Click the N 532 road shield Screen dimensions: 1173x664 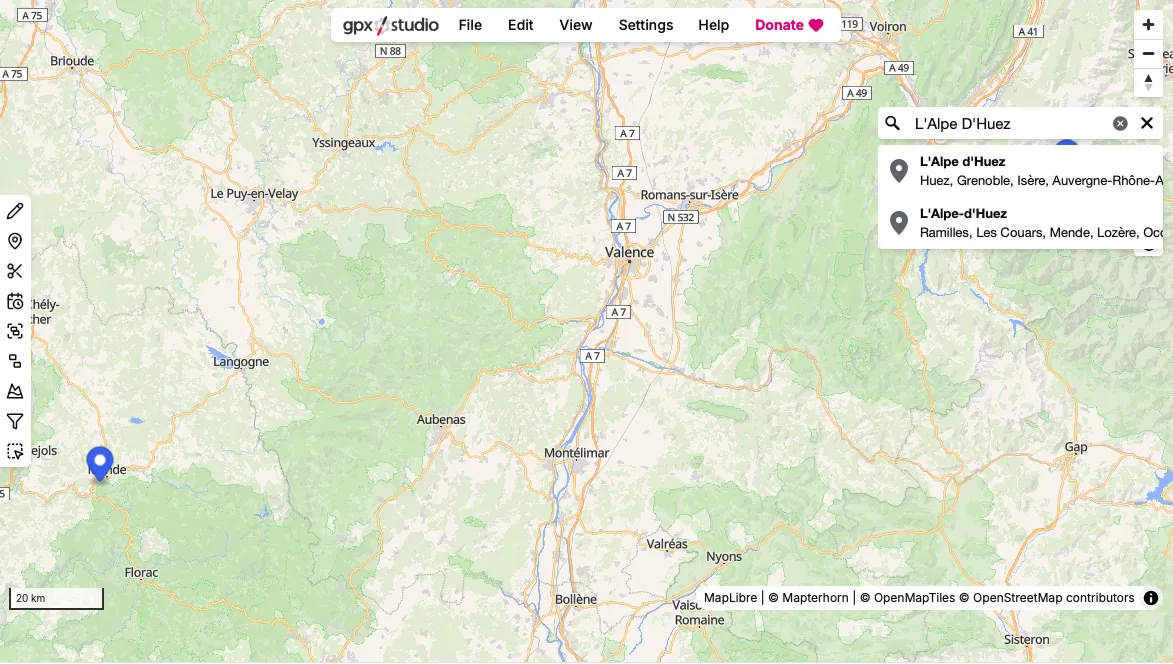[680, 217]
